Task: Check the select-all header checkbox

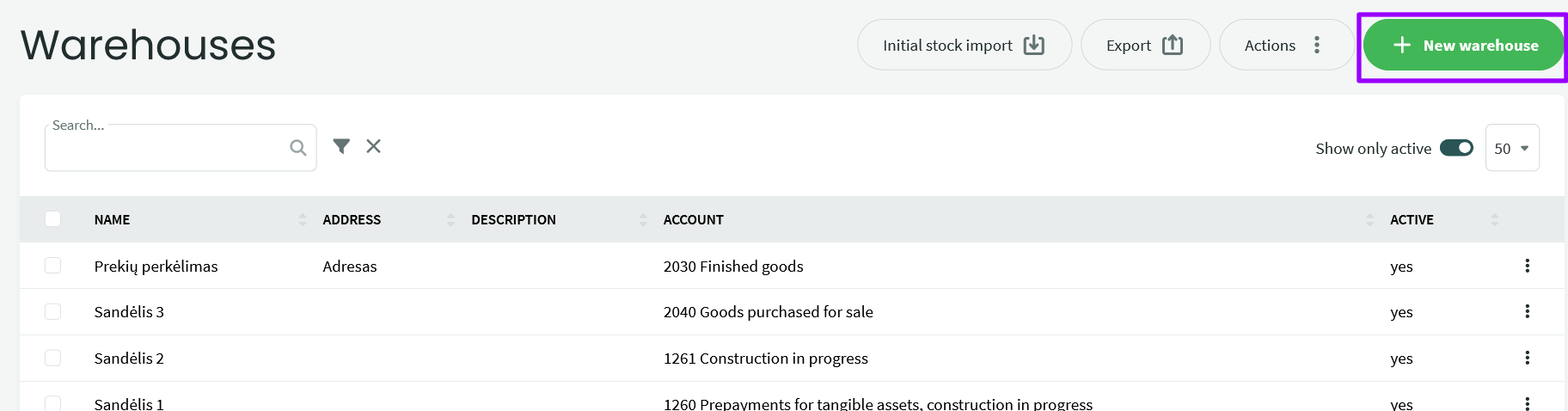Action: click(53, 219)
